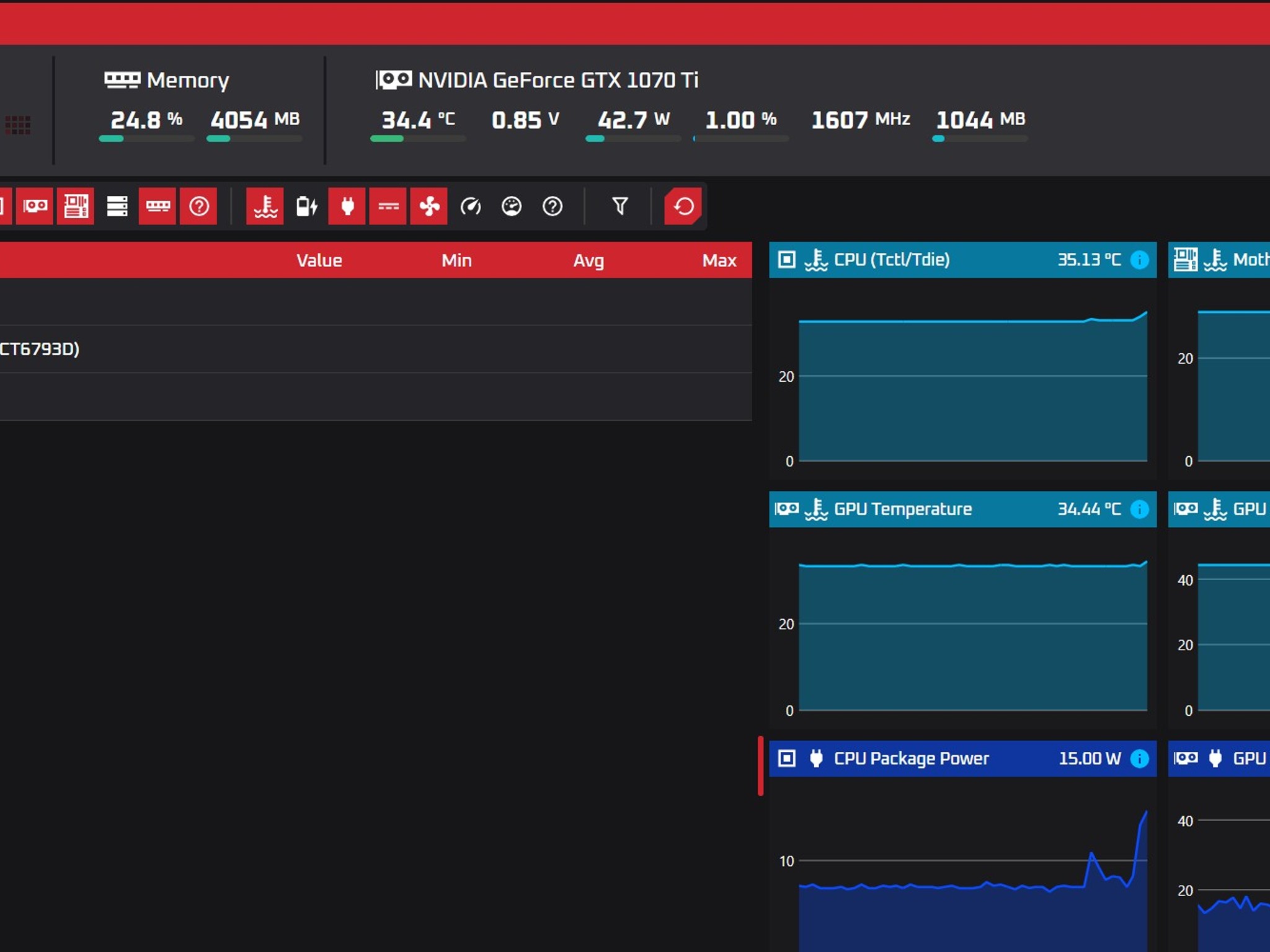
Task: Toggle the voltage battery sensor filter
Action: point(306,206)
